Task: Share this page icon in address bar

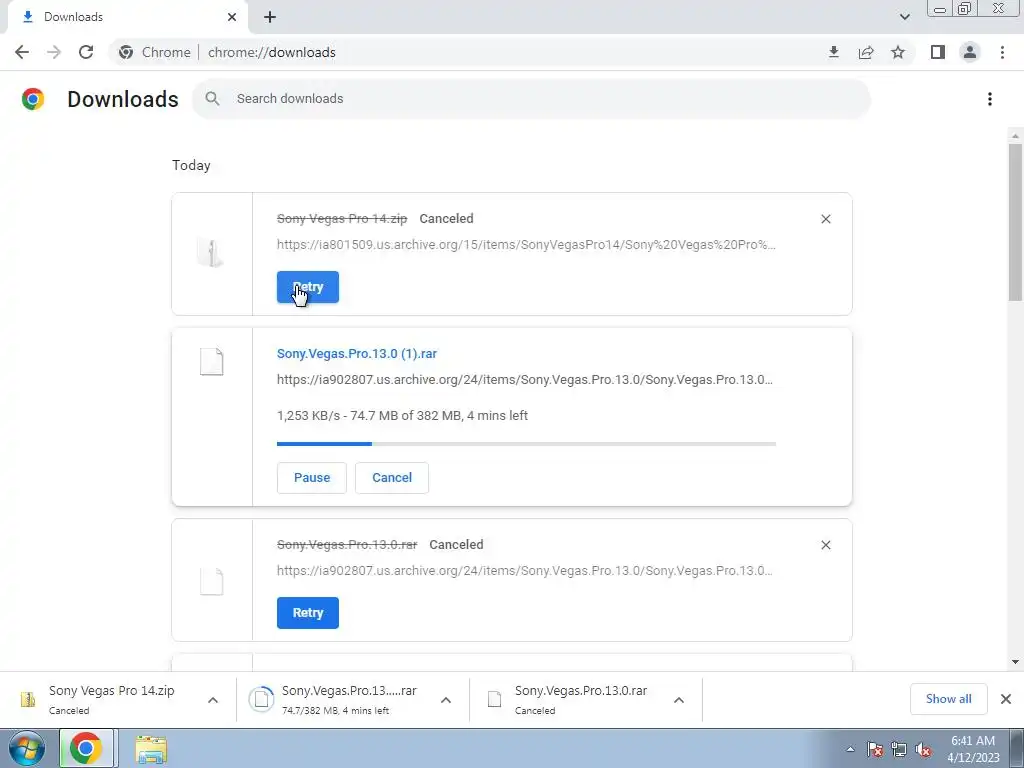Action: coord(866,52)
